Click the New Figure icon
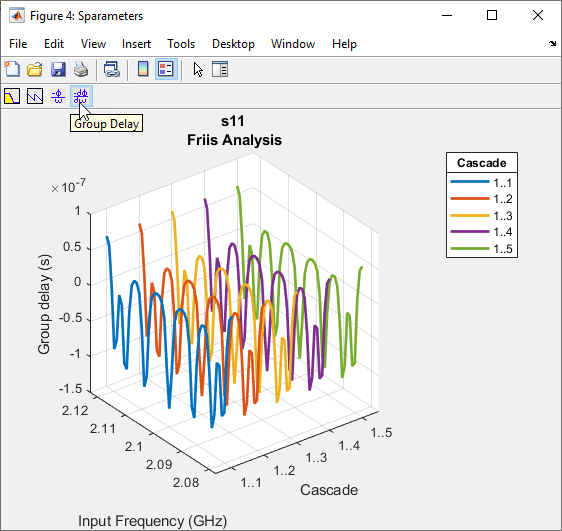The height and width of the screenshot is (531, 562). coord(12,69)
